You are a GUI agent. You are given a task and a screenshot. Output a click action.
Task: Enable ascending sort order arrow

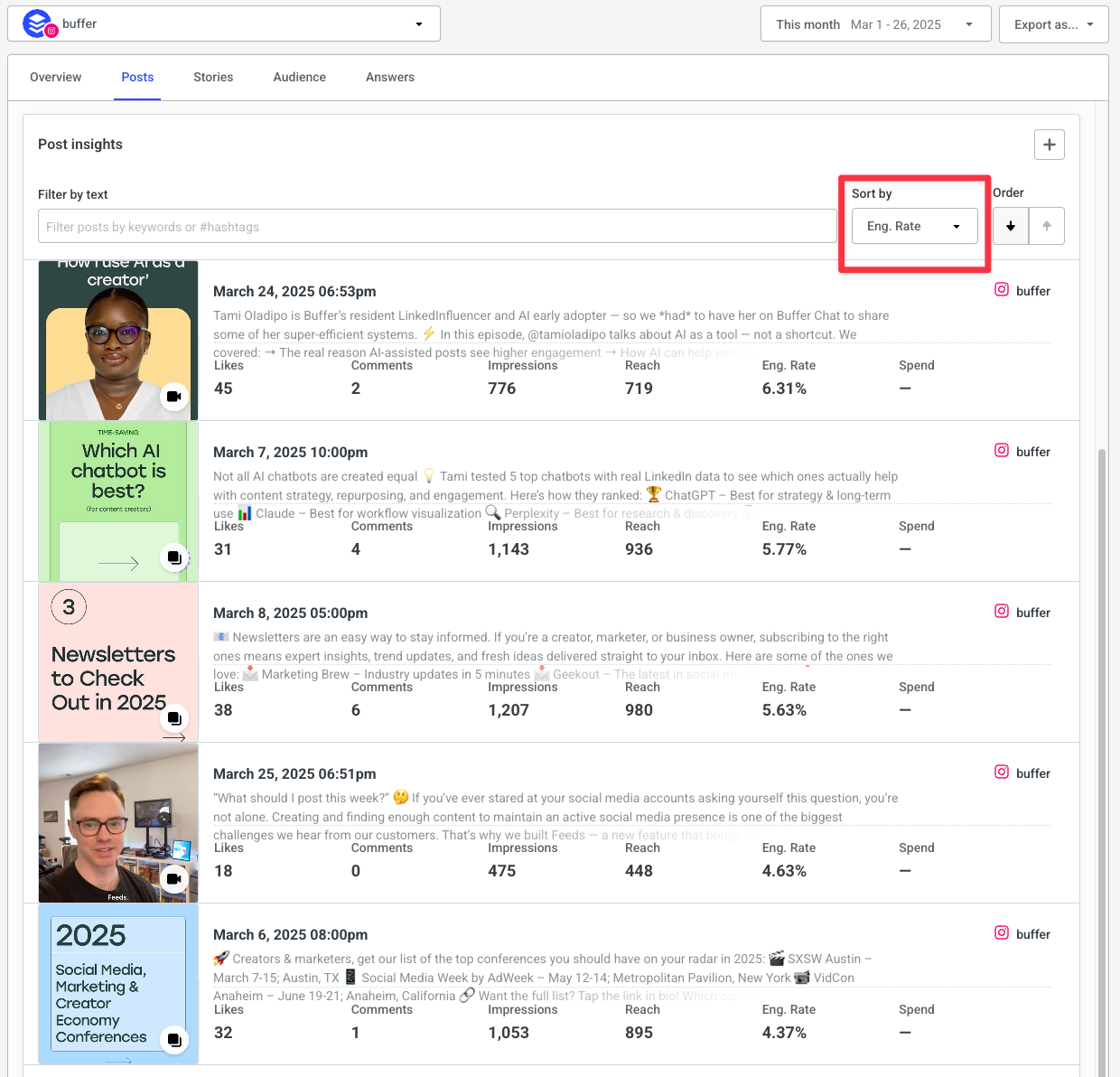[x=1046, y=225]
